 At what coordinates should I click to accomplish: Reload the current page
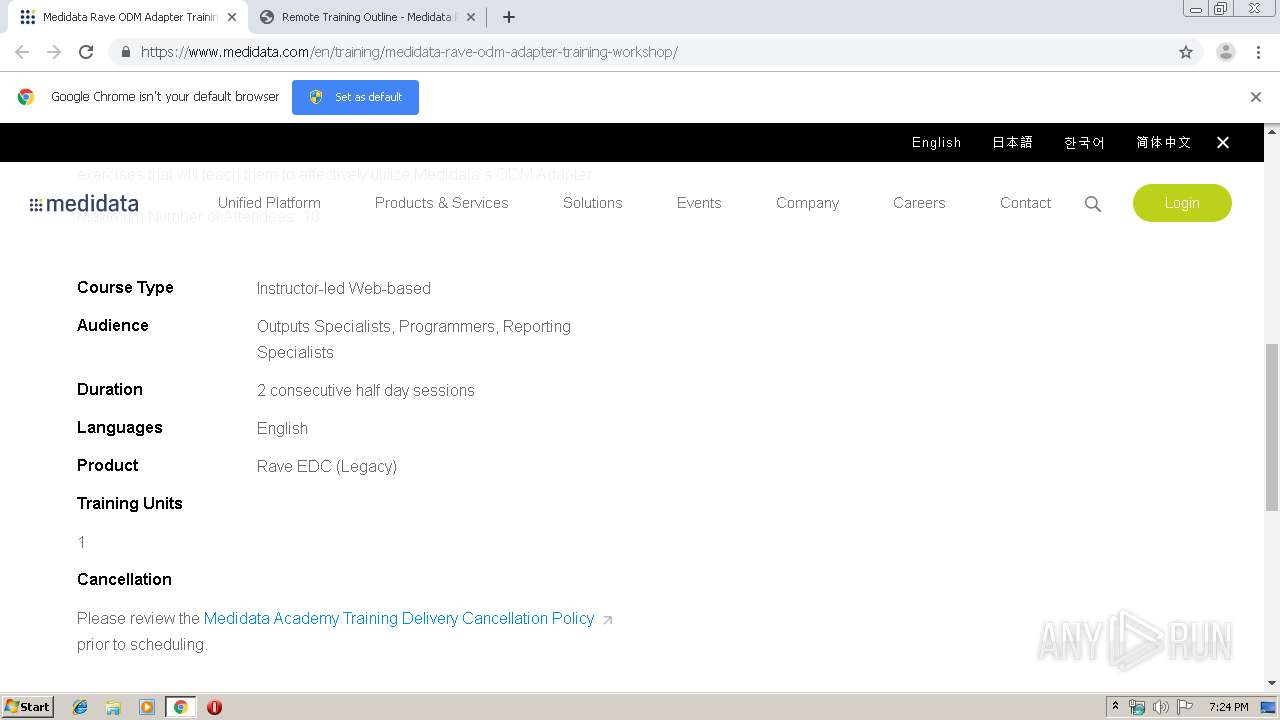(x=86, y=52)
